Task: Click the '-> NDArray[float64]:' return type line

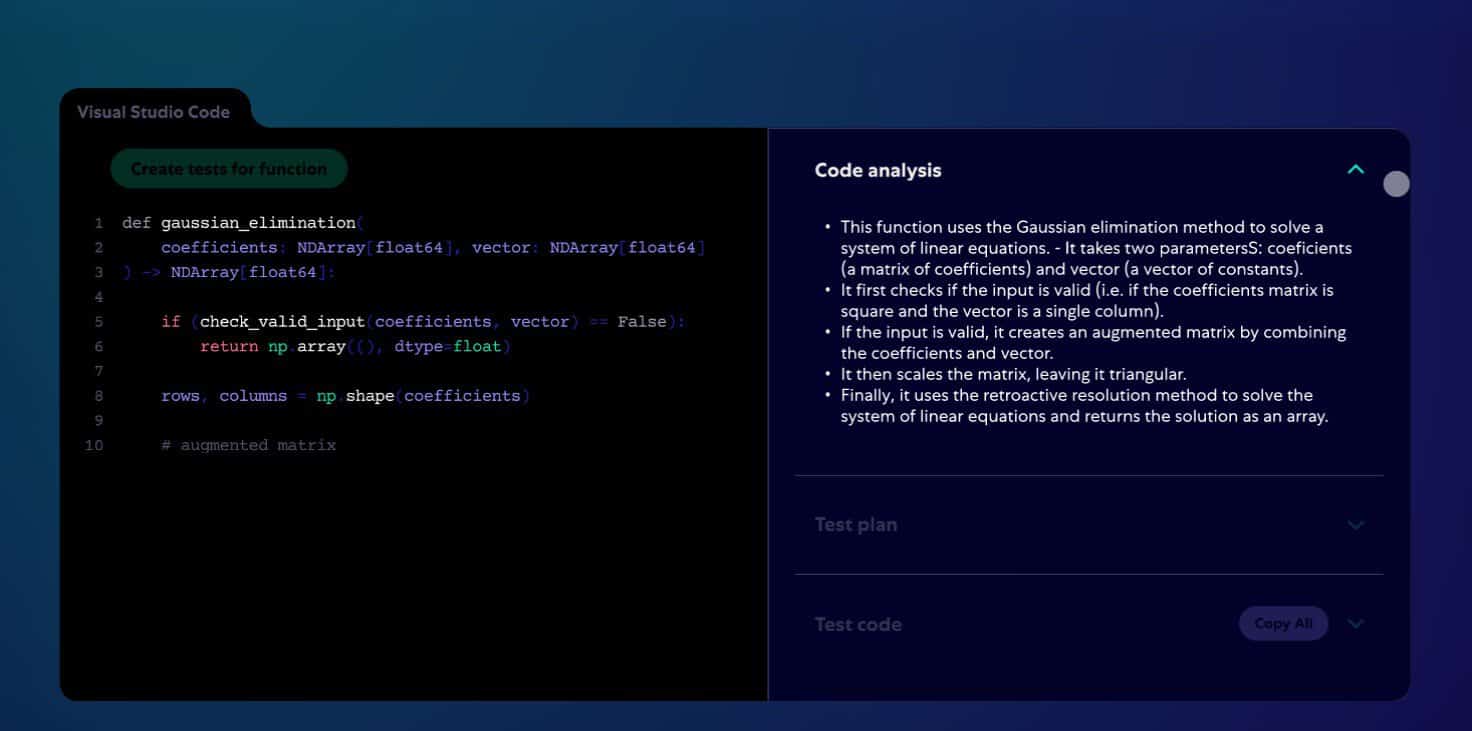Action: point(229,272)
